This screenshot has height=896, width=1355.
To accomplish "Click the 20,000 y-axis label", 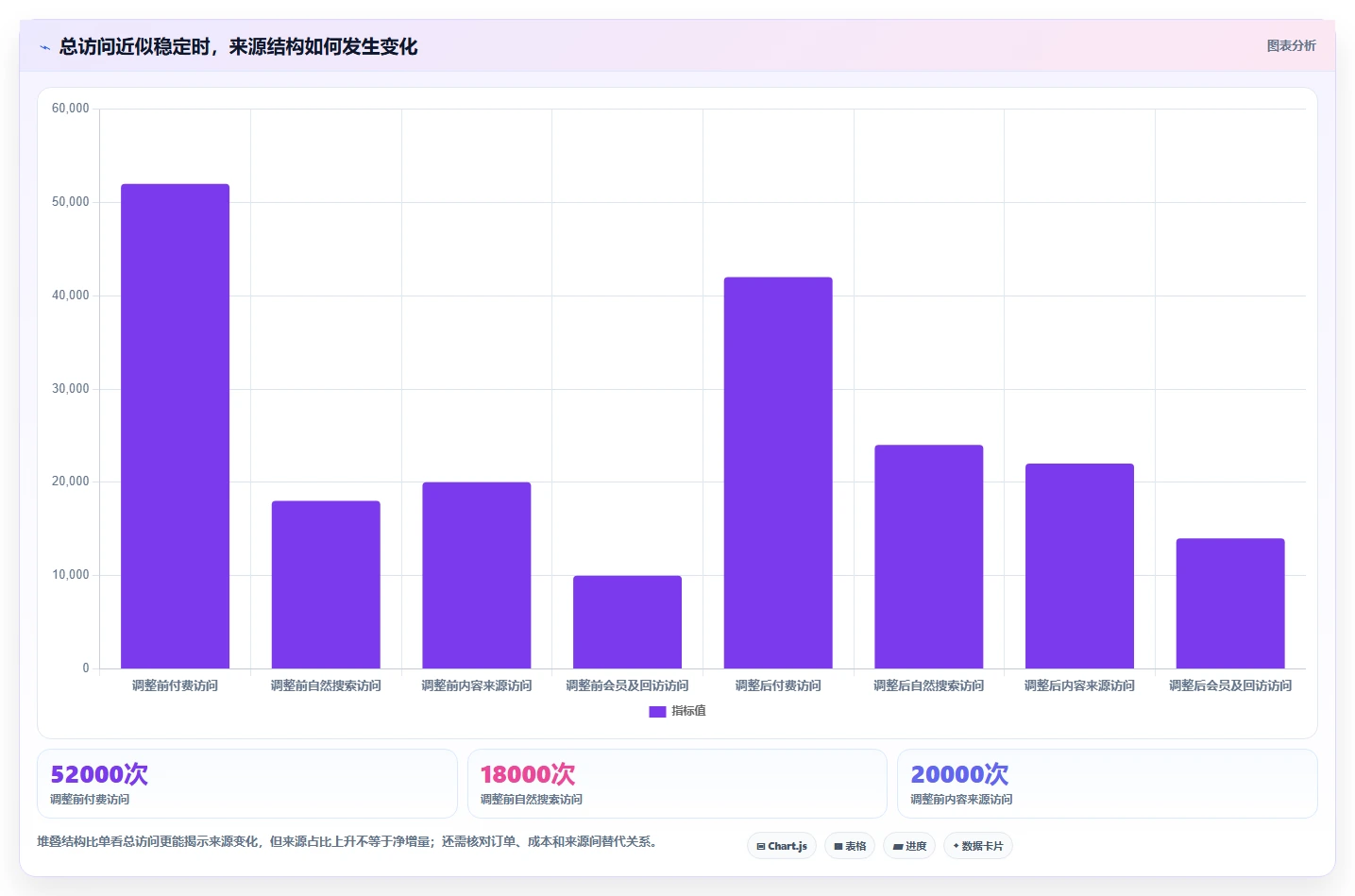I will click(x=70, y=482).
